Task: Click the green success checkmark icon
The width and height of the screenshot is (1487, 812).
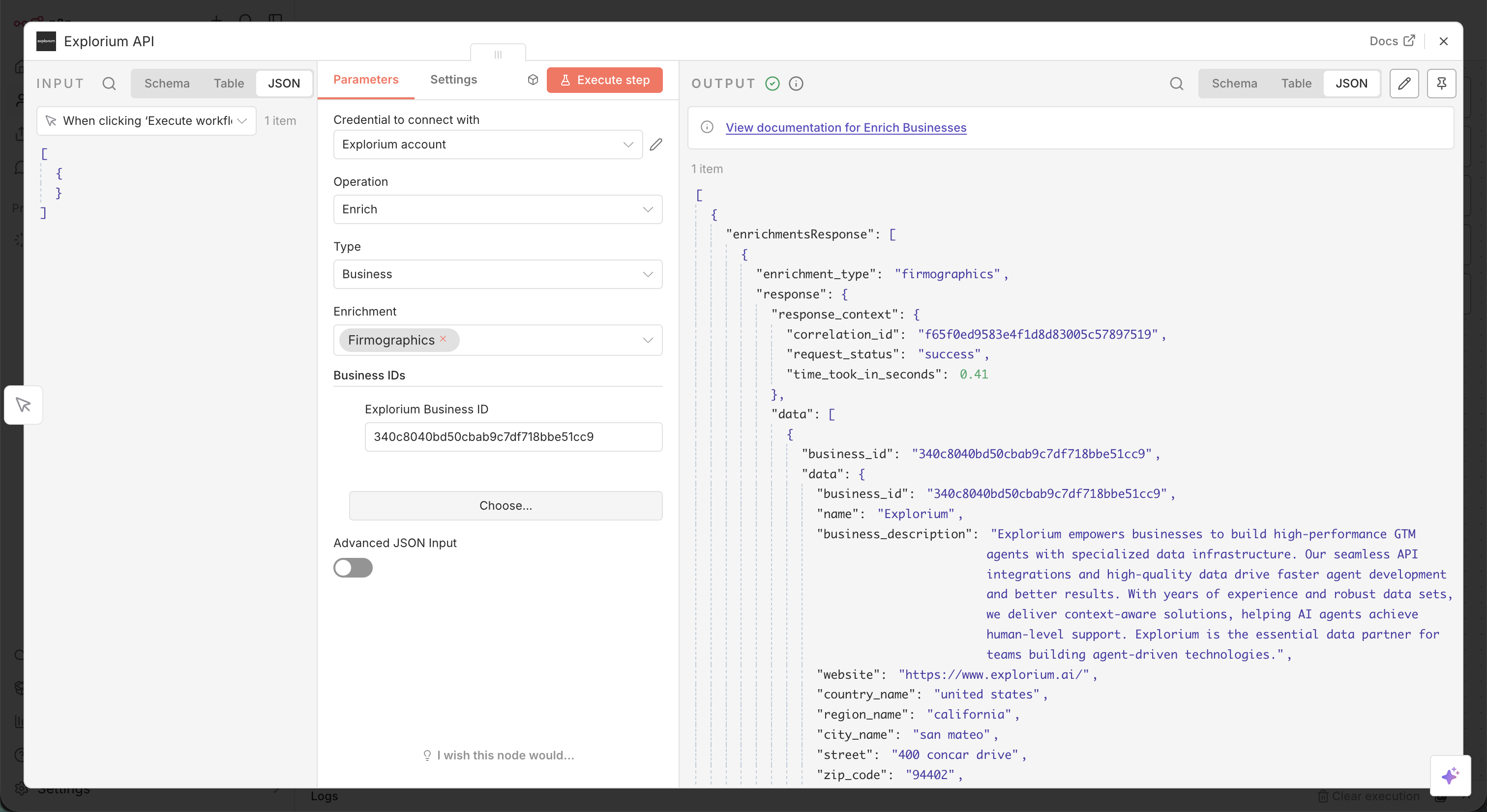Action: pos(773,84)
